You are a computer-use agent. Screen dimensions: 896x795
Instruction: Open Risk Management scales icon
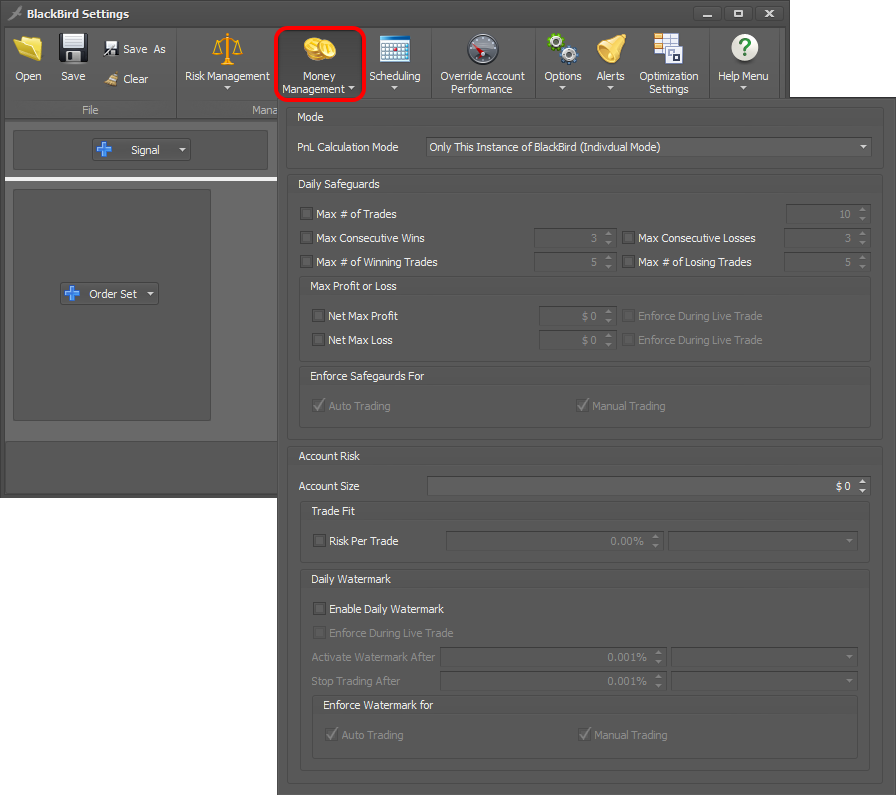[x=227, y=49]
